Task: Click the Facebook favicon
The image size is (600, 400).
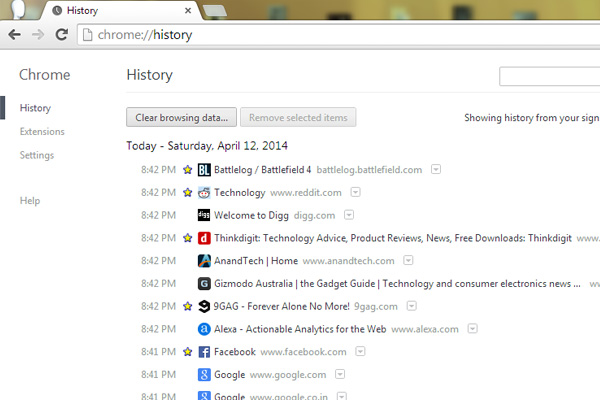Action: tap(204, 352)
